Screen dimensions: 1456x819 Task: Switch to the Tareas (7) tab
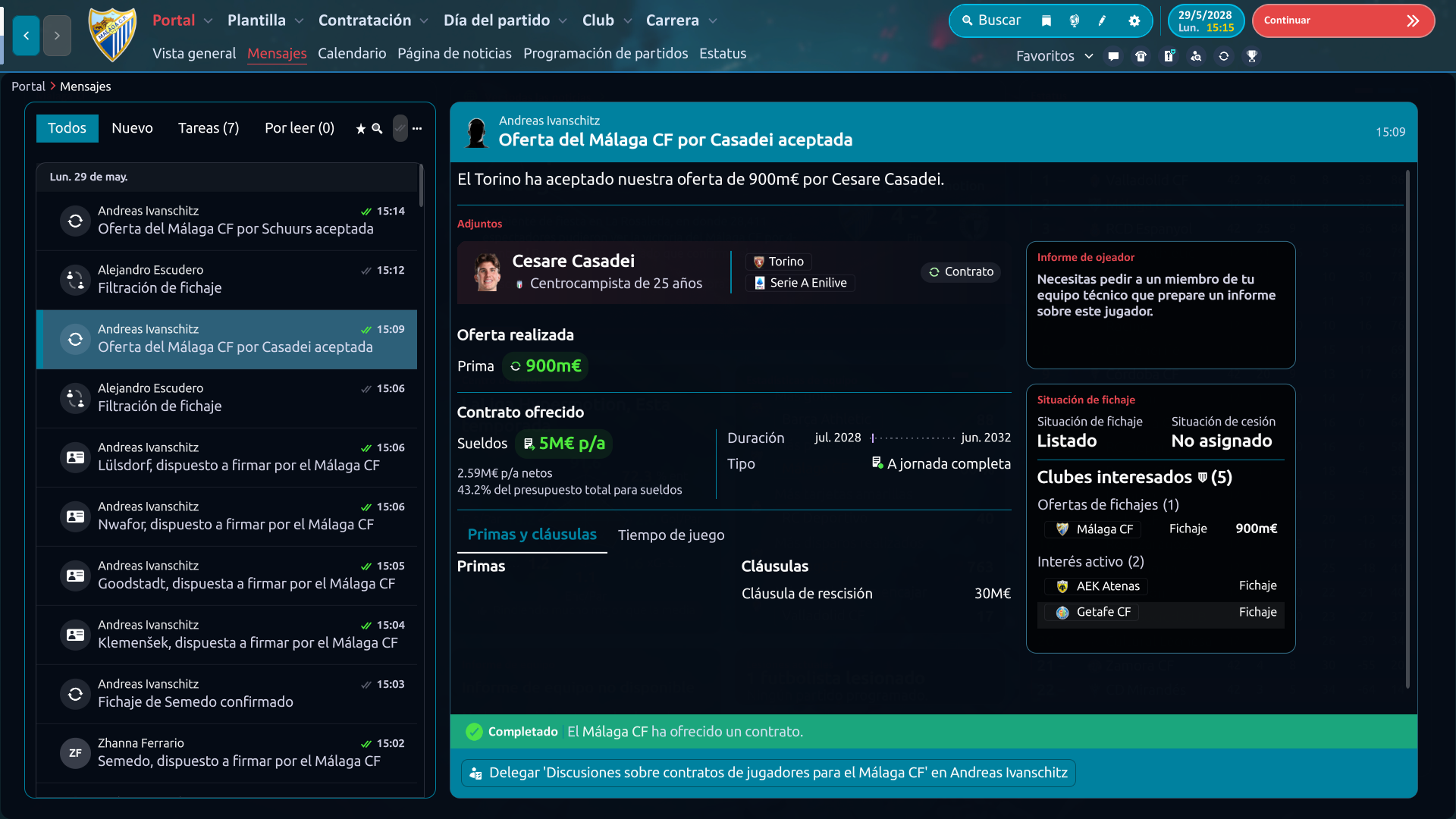click(x=209, y=128)
